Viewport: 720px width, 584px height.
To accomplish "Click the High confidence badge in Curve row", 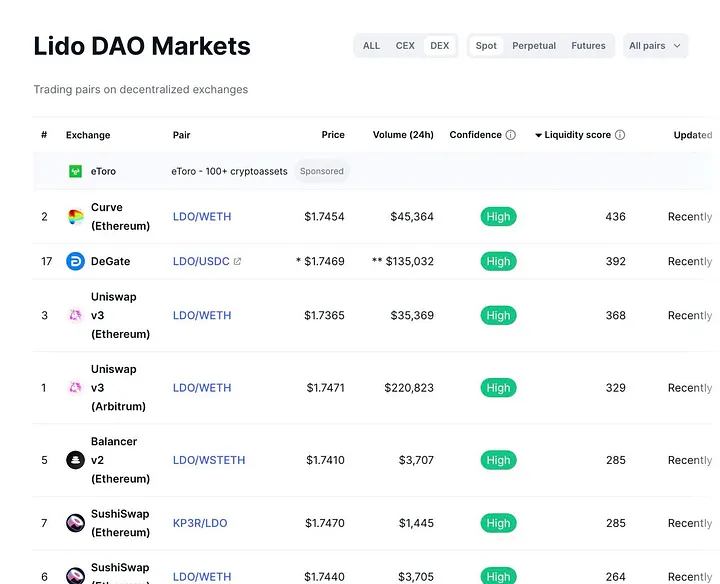I will coord(499,217).
